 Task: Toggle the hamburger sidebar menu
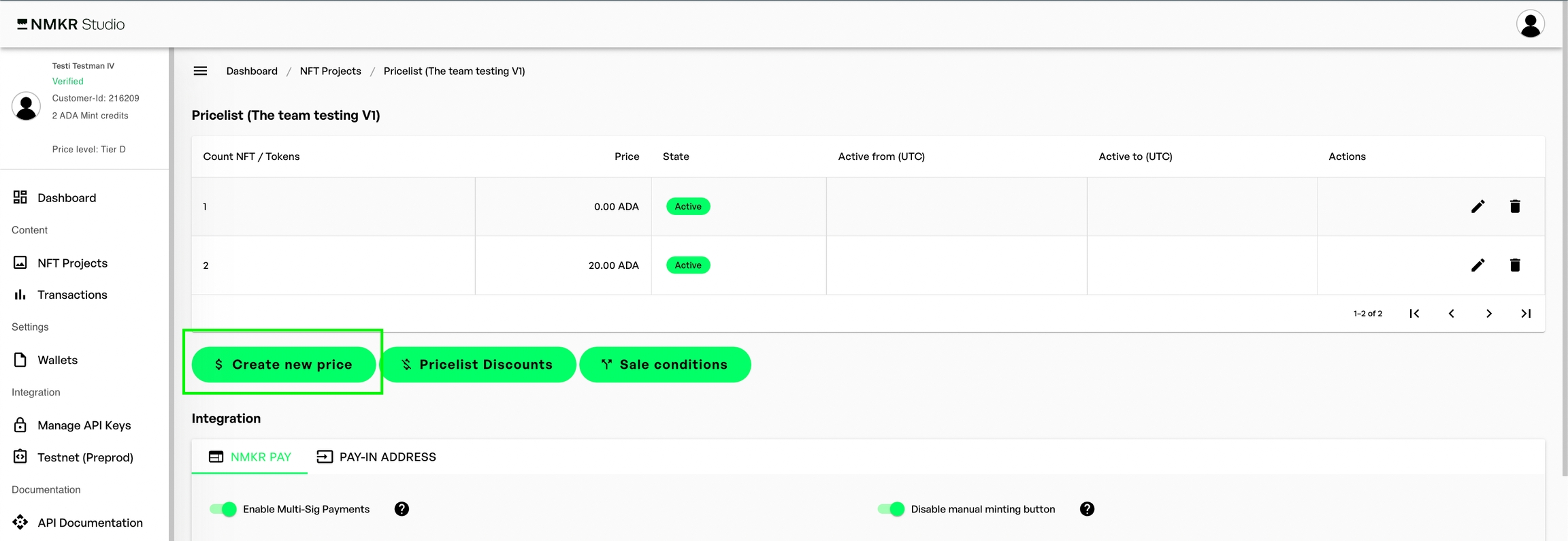[200, 71]
